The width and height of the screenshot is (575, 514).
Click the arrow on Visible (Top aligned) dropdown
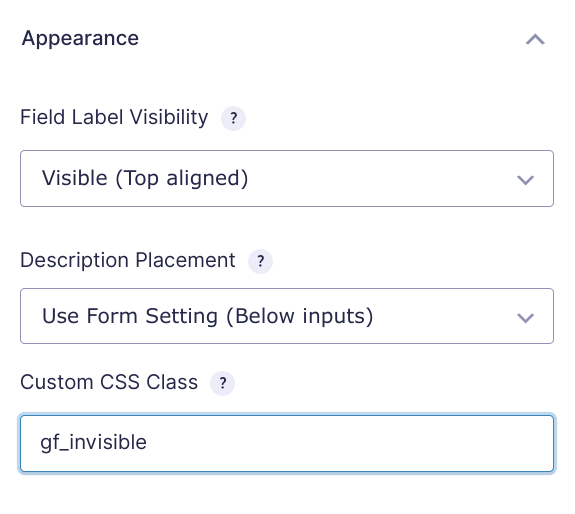tap(525, 180)
